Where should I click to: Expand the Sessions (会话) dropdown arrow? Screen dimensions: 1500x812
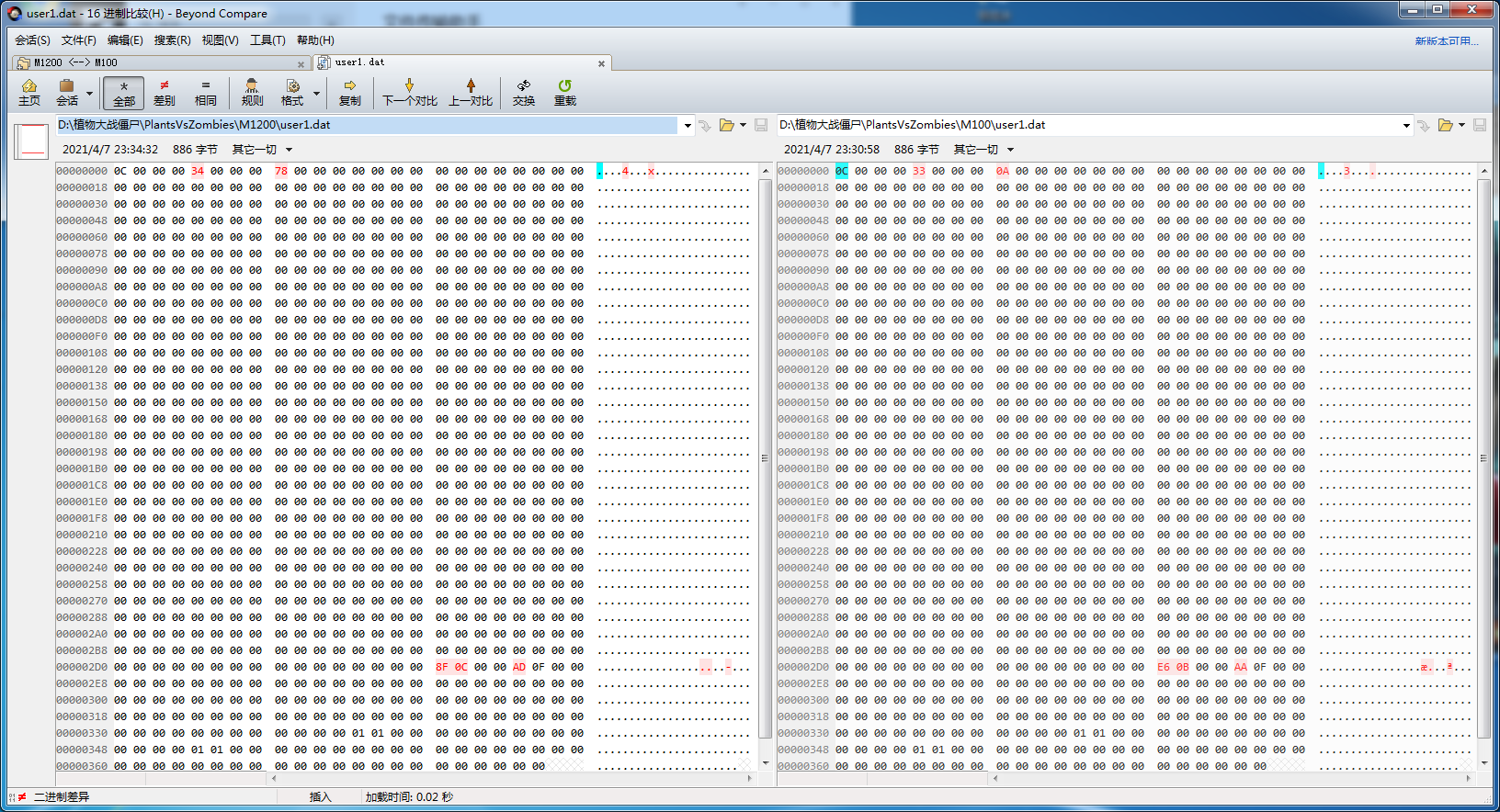click(89, 93)
